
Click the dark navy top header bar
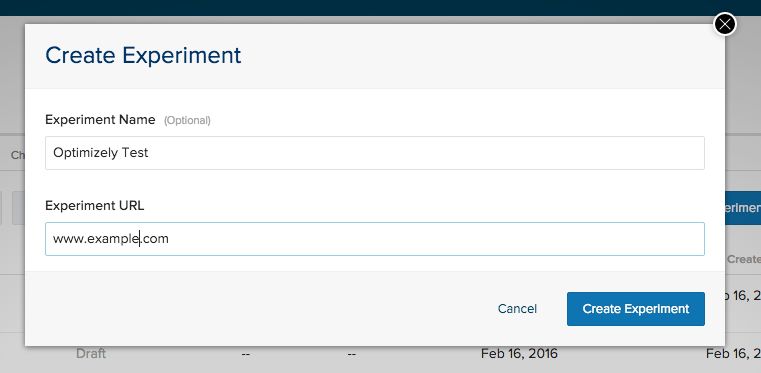tap(380, 8)
